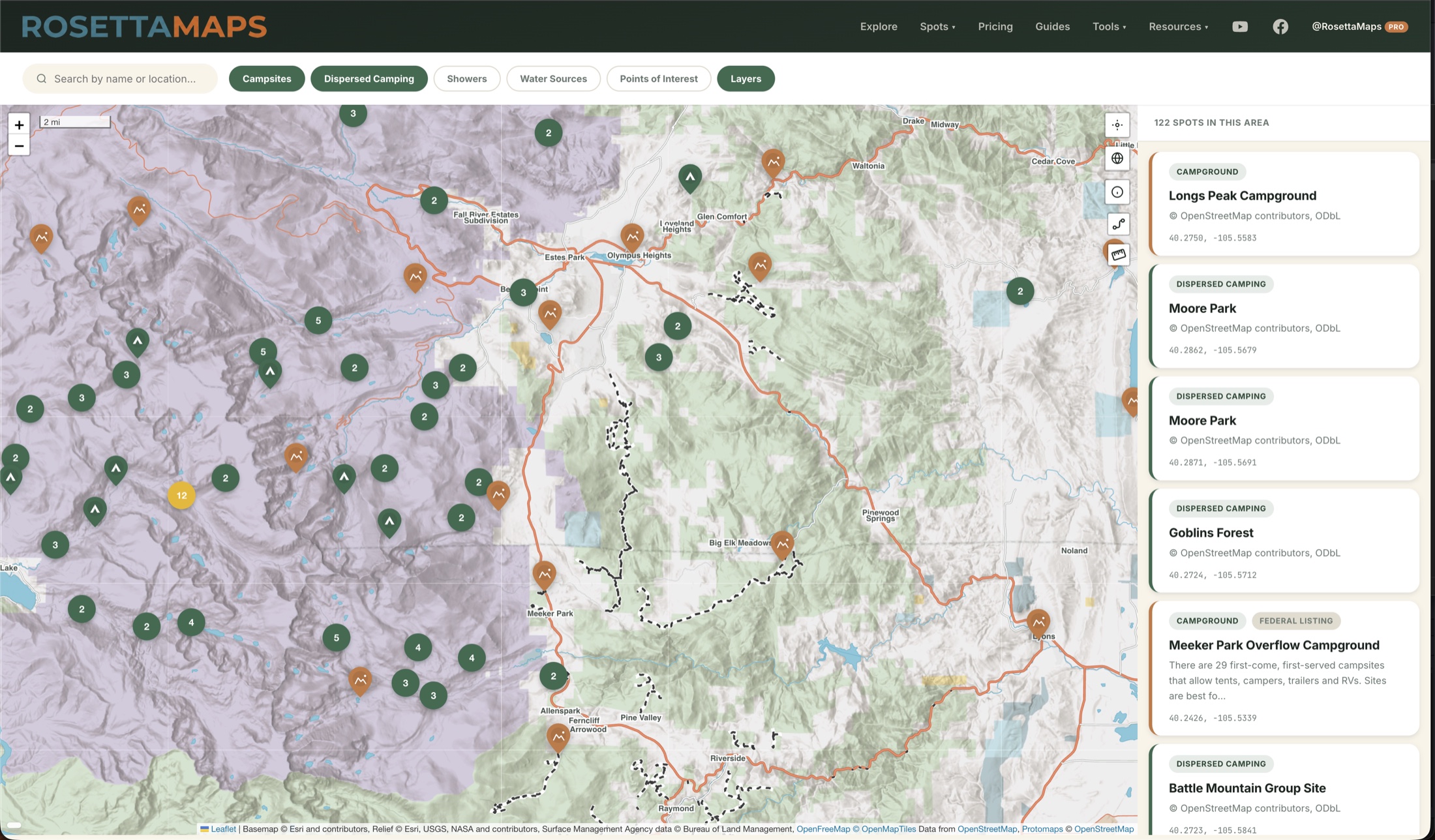Click the cluster of 5 above Meeker Park west

(x=336, y=638)
